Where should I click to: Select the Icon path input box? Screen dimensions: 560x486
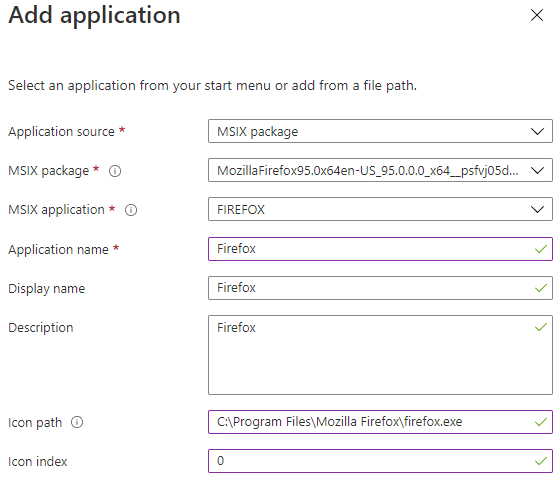pos(380,422)
